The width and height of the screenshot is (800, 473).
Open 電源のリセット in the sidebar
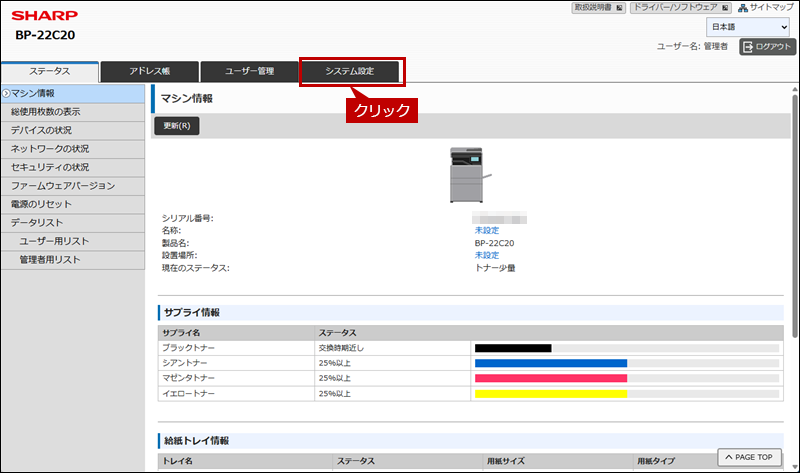[73, 204]
